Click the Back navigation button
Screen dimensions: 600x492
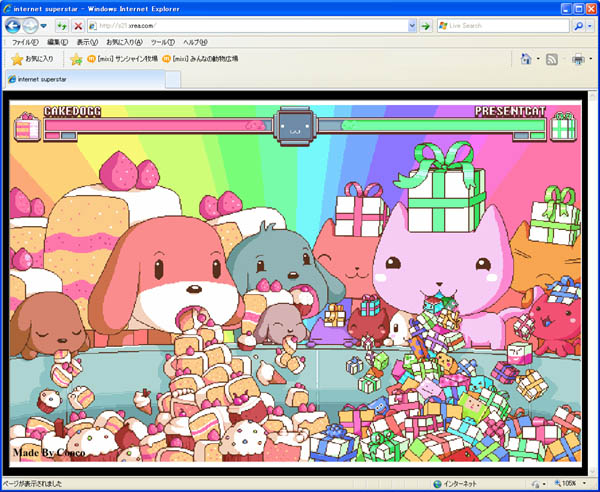point(13,26)
